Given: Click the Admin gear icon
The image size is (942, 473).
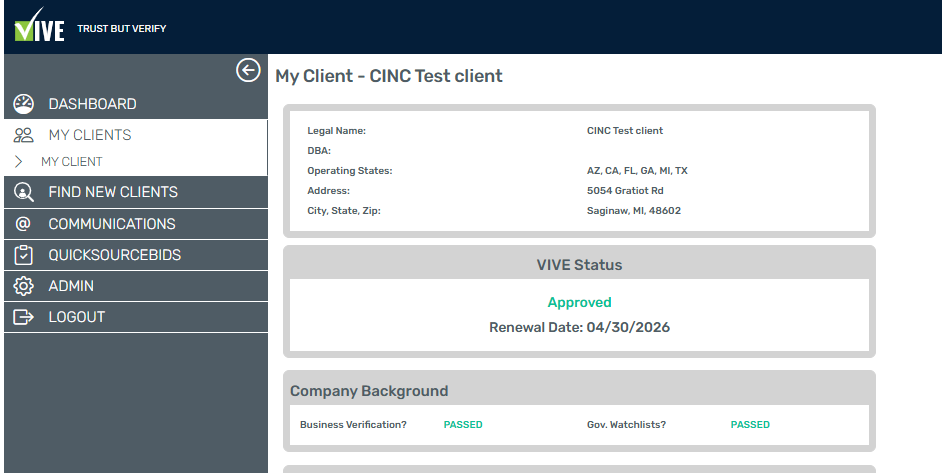Looking at the screenshot, I should pos(23,286).
